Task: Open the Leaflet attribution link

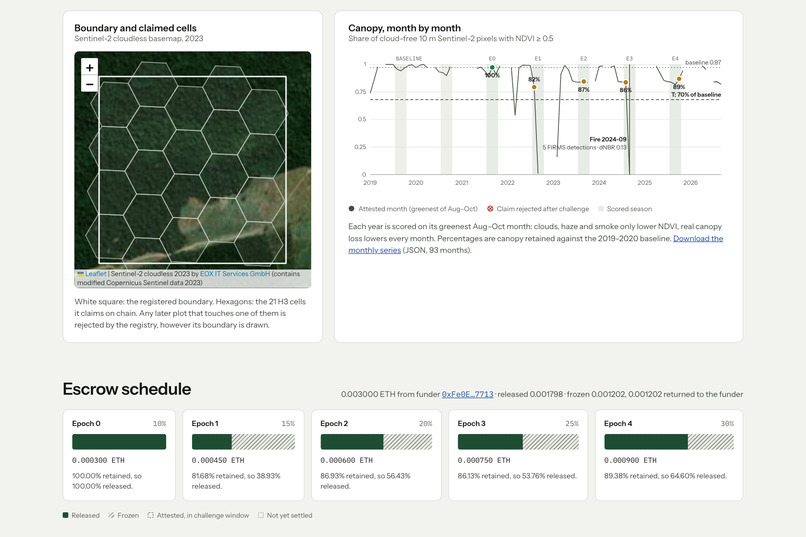Action: [96, 274]
